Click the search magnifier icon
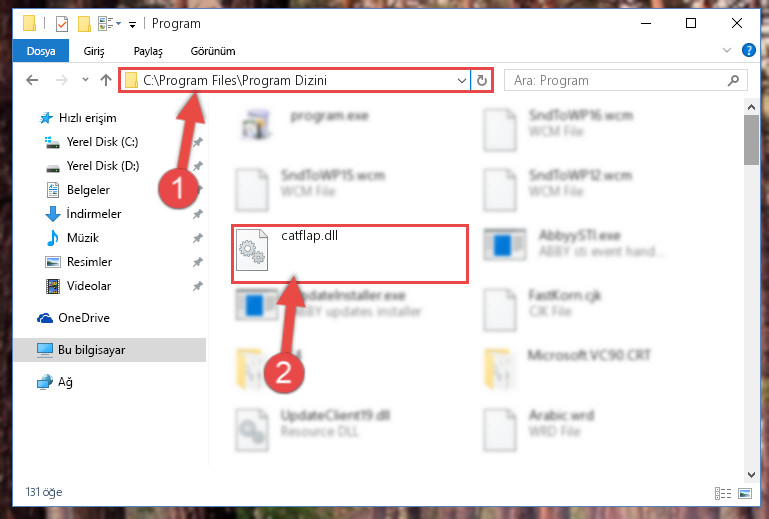This screenshot has width=769, height=519. tap(733, 80)
